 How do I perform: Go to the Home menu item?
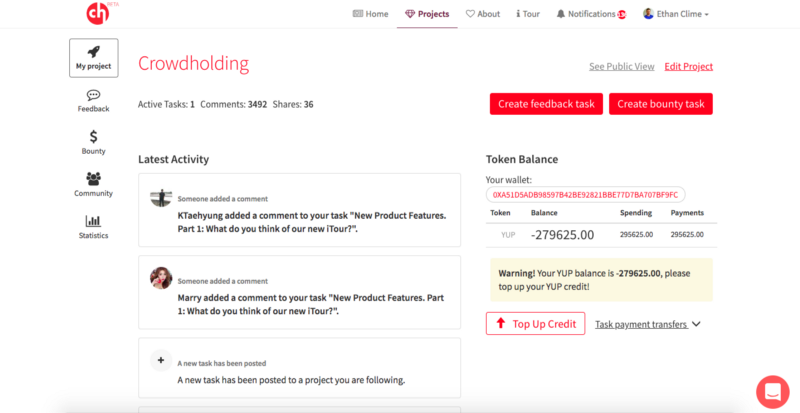(x=370, y=14)
